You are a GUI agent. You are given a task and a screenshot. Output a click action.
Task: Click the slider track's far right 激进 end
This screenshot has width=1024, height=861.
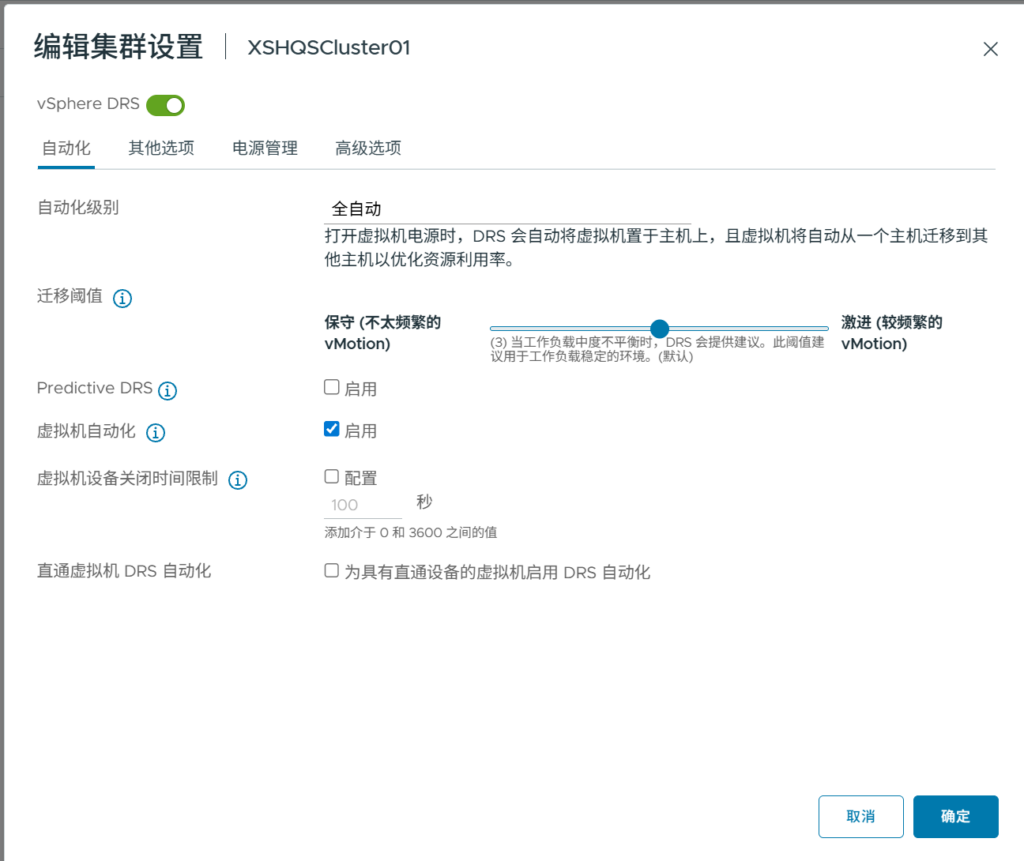[x=826, y=328]
